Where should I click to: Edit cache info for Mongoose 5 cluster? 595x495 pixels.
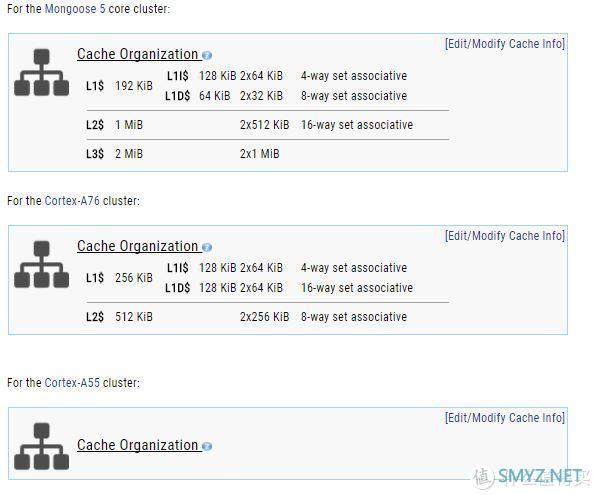[x=505, y=44]
